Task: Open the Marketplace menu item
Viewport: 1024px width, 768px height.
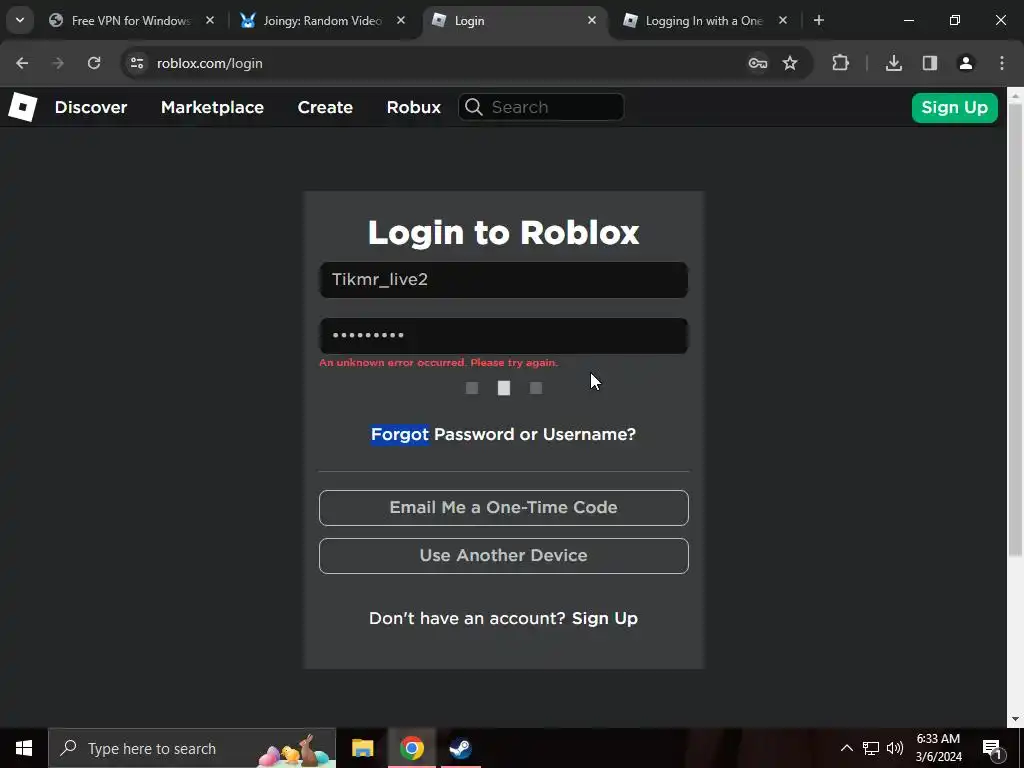Action: click(212, 107)
